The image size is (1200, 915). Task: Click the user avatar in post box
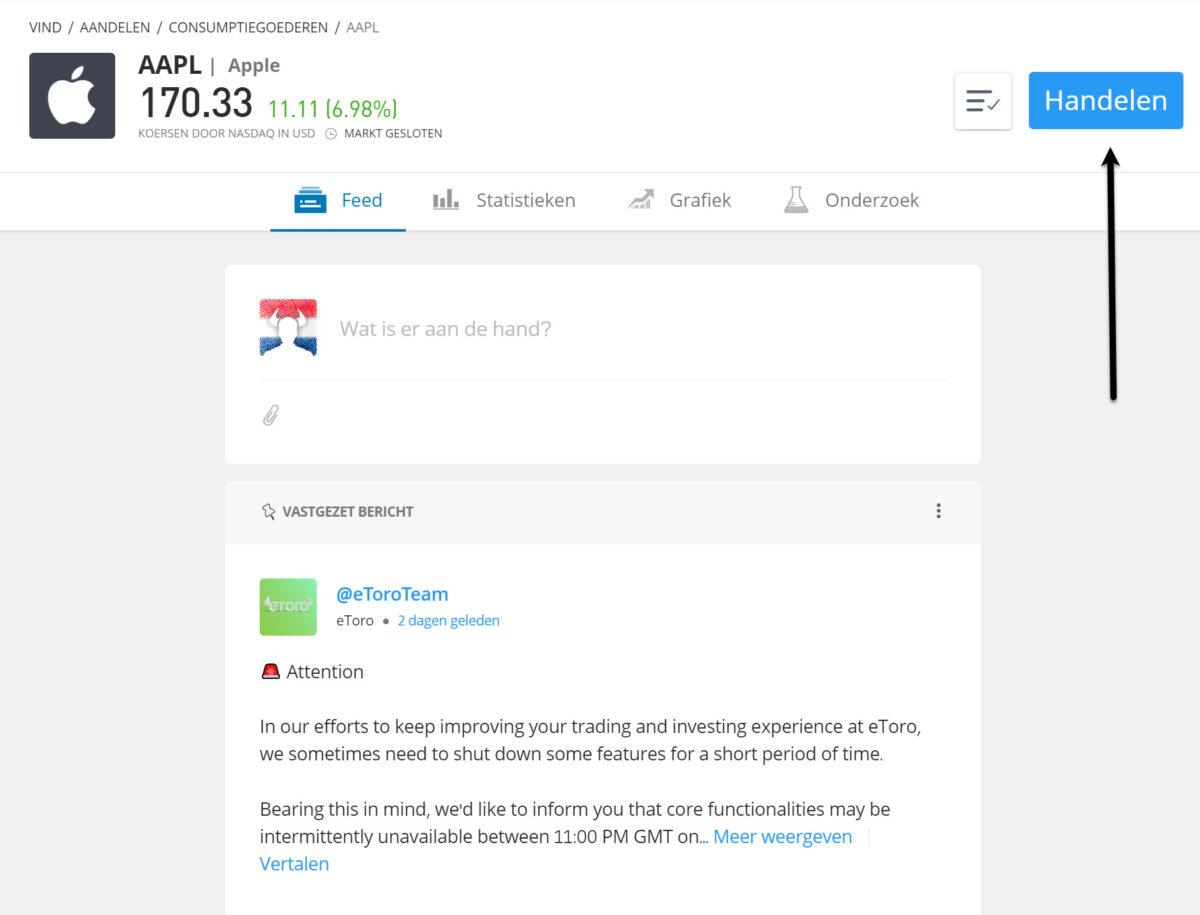288,327
